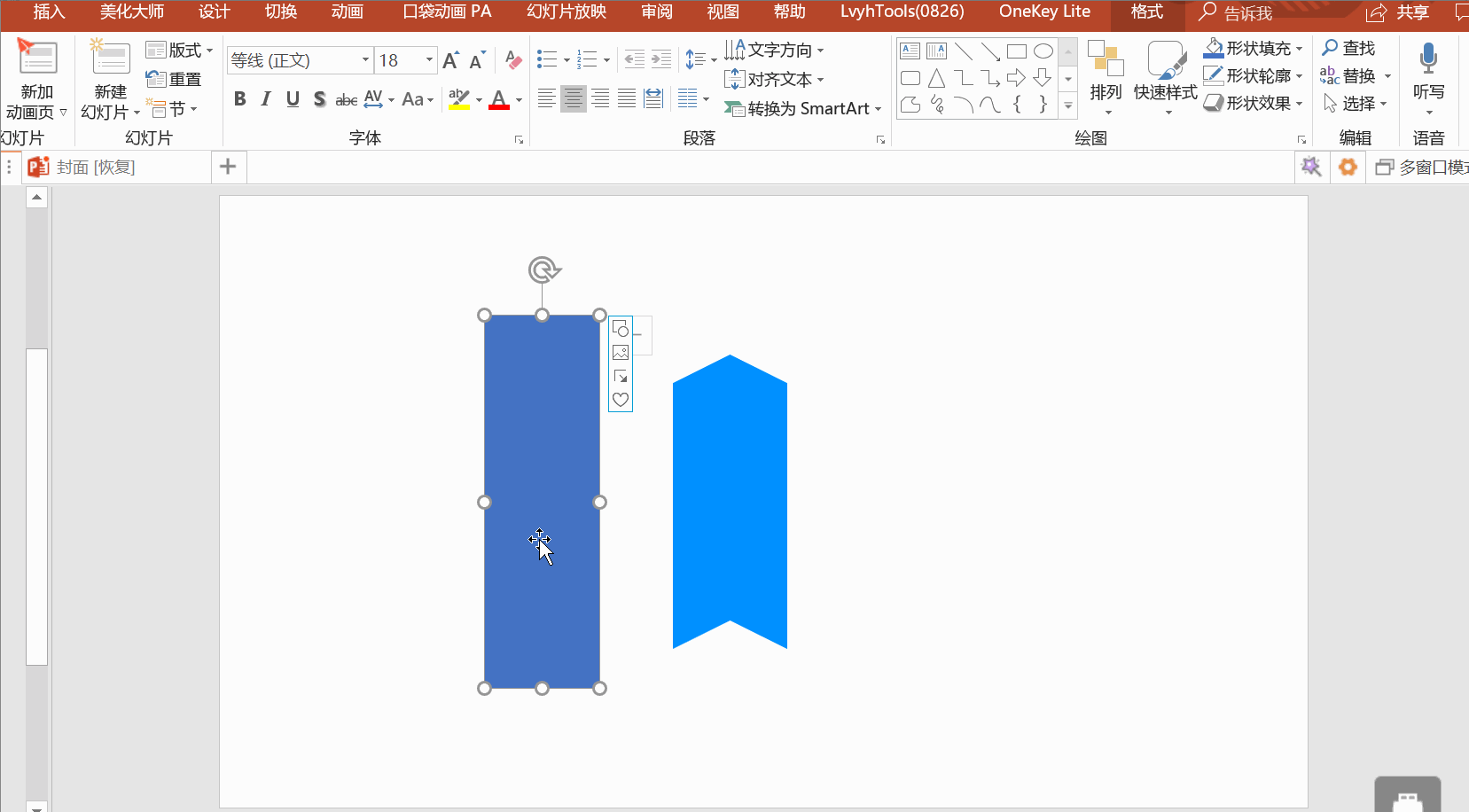
Task: Choose the down block arrow shape
Action: click(x=1043, y=78)
